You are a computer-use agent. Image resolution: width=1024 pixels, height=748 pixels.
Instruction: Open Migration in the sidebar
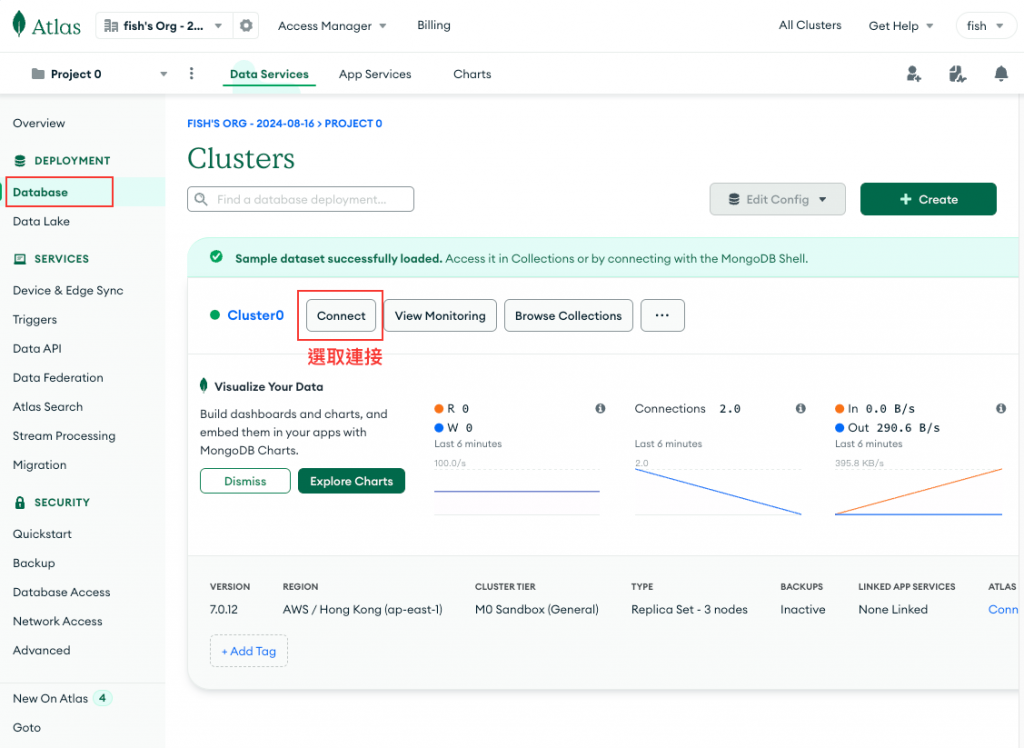tap(39, 464)
